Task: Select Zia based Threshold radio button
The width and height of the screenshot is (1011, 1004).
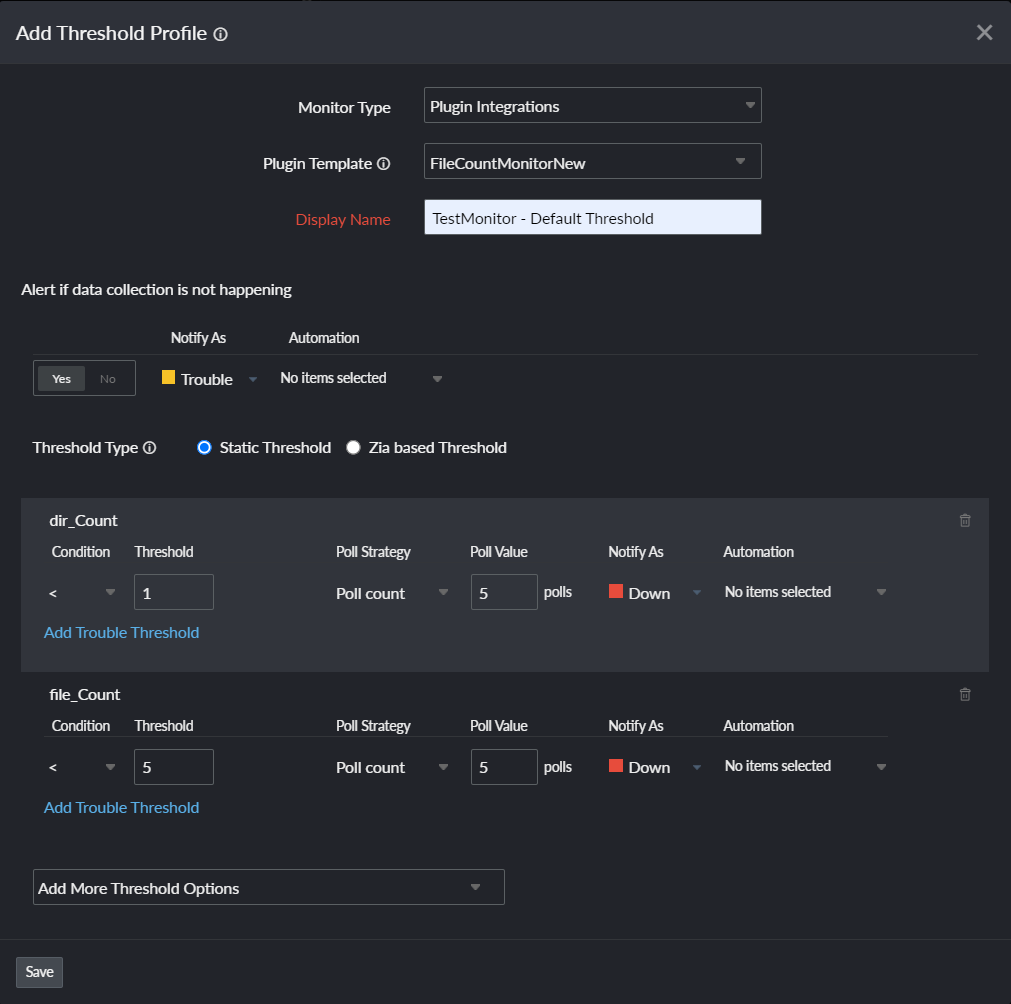Action: (353, 448)
